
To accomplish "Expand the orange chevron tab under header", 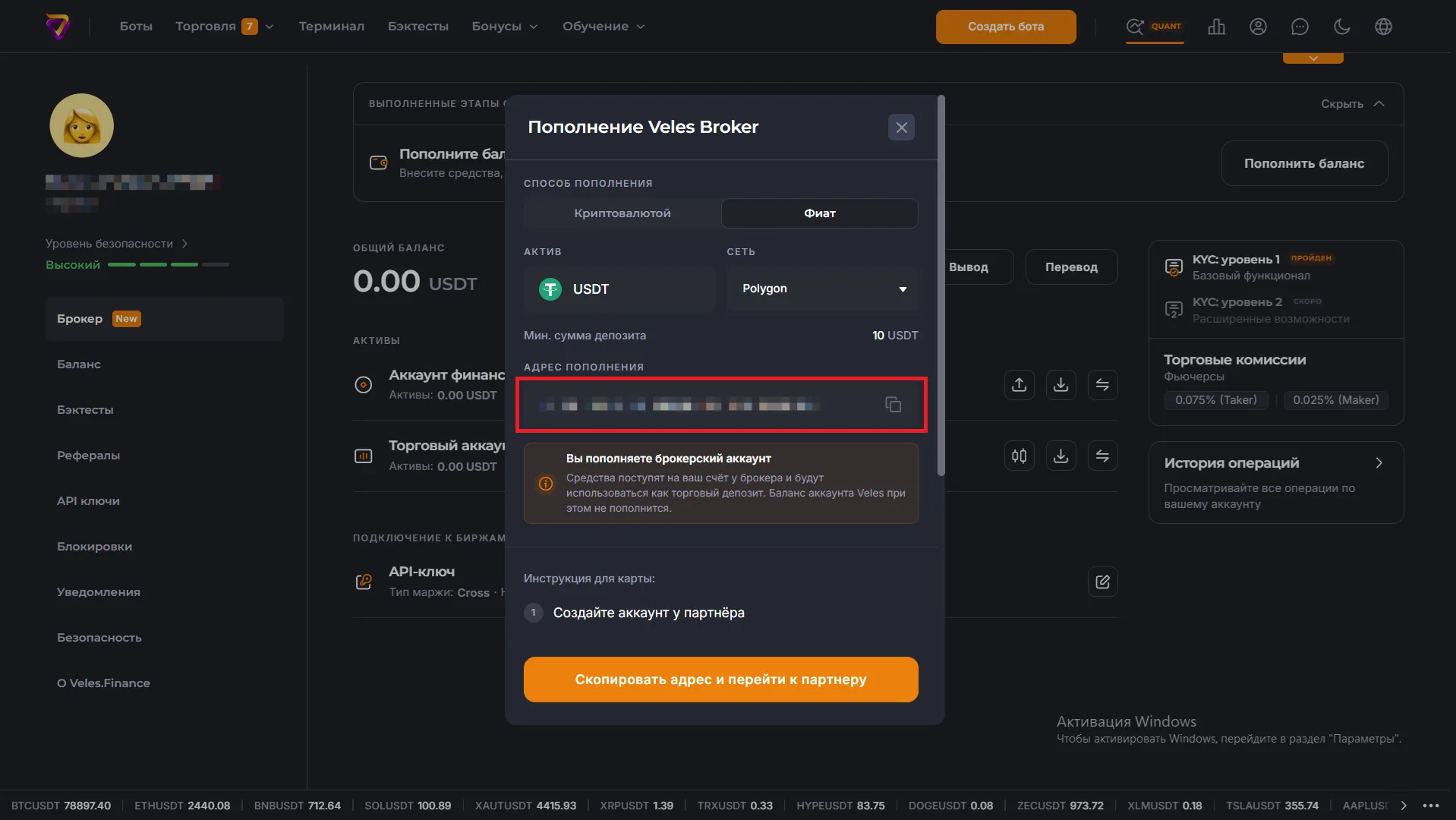I will point(1313,58).
